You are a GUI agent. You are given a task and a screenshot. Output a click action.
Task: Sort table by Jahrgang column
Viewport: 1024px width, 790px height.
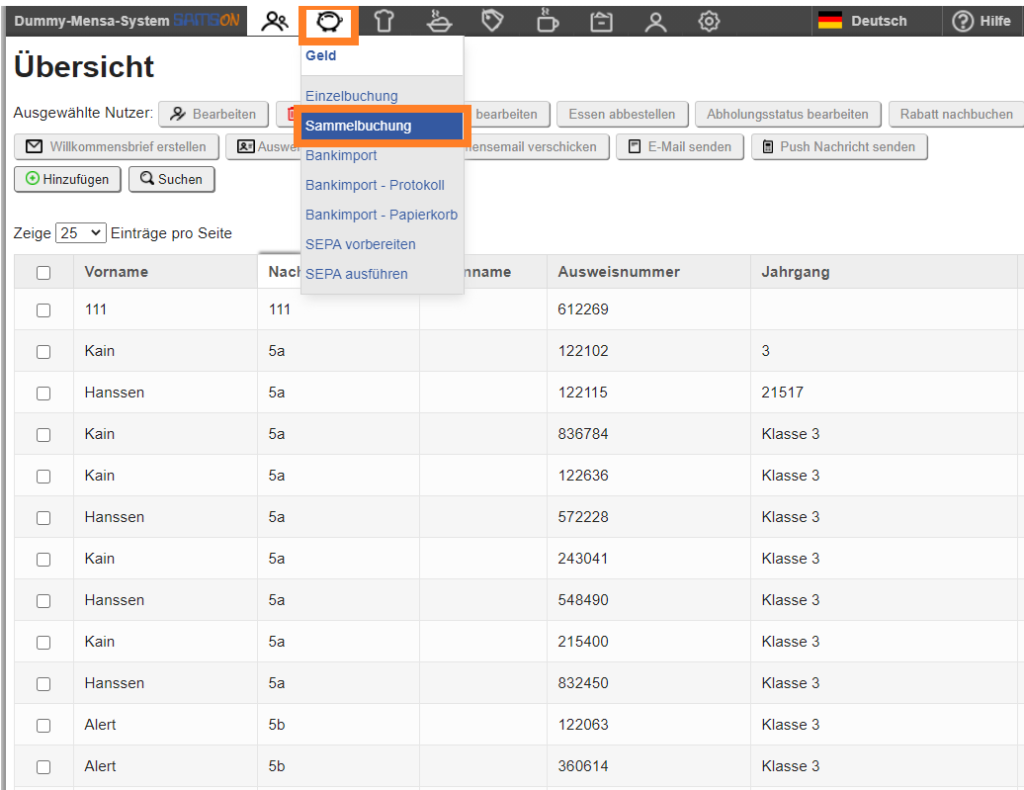pos(795,272)
